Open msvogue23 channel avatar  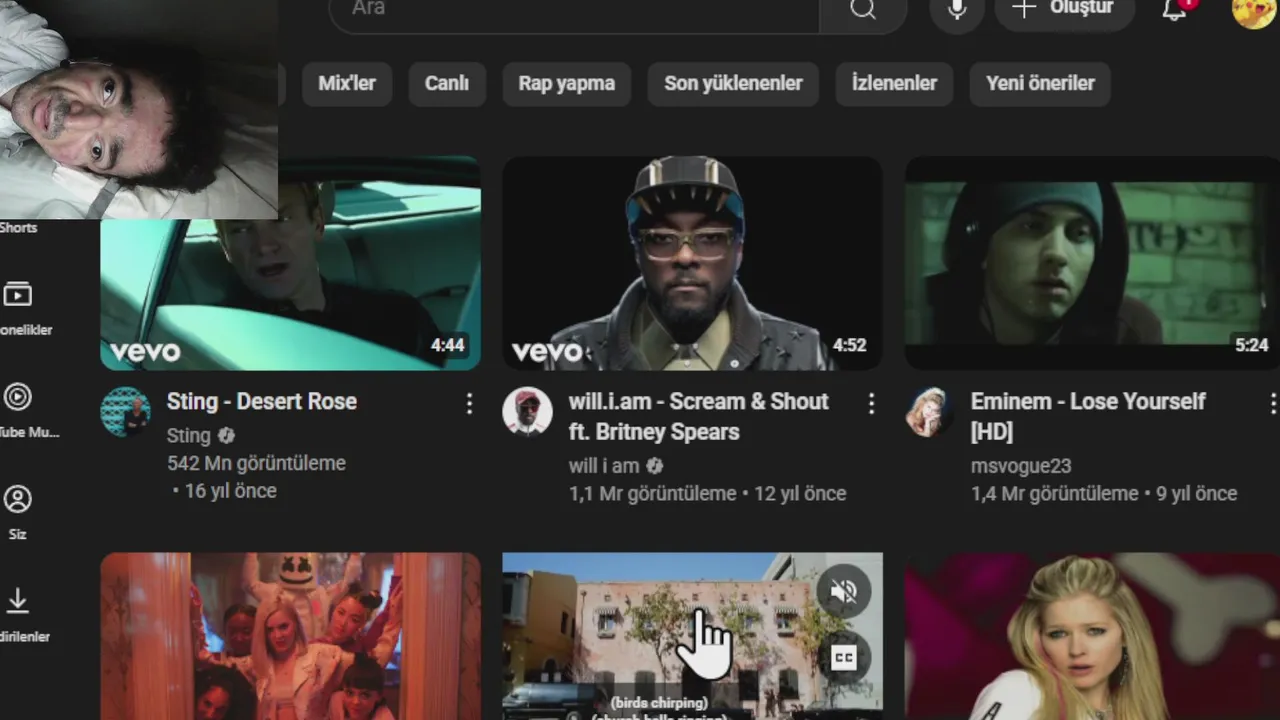point(929,411)
